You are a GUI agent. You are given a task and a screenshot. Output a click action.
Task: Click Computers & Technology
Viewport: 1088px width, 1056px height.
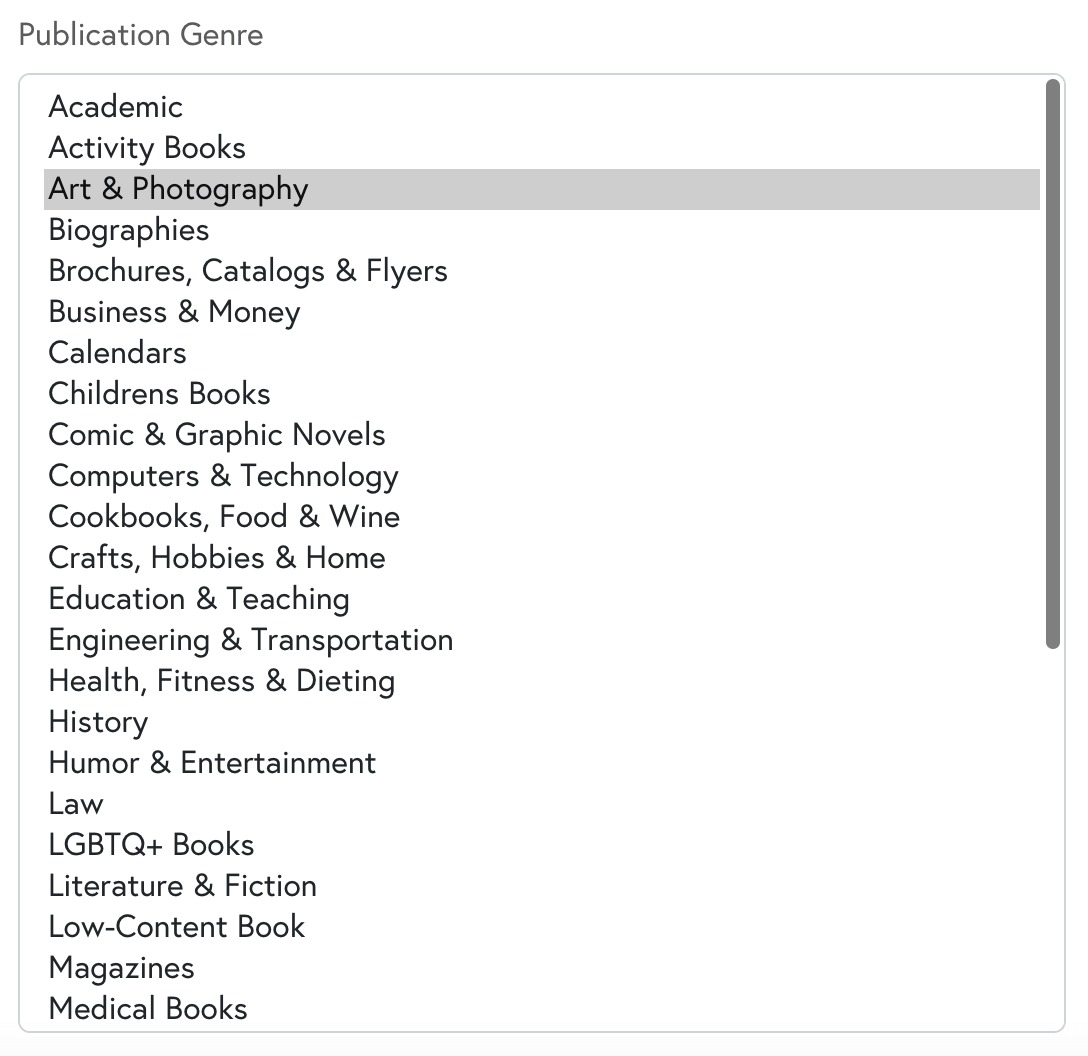point(222,476)
